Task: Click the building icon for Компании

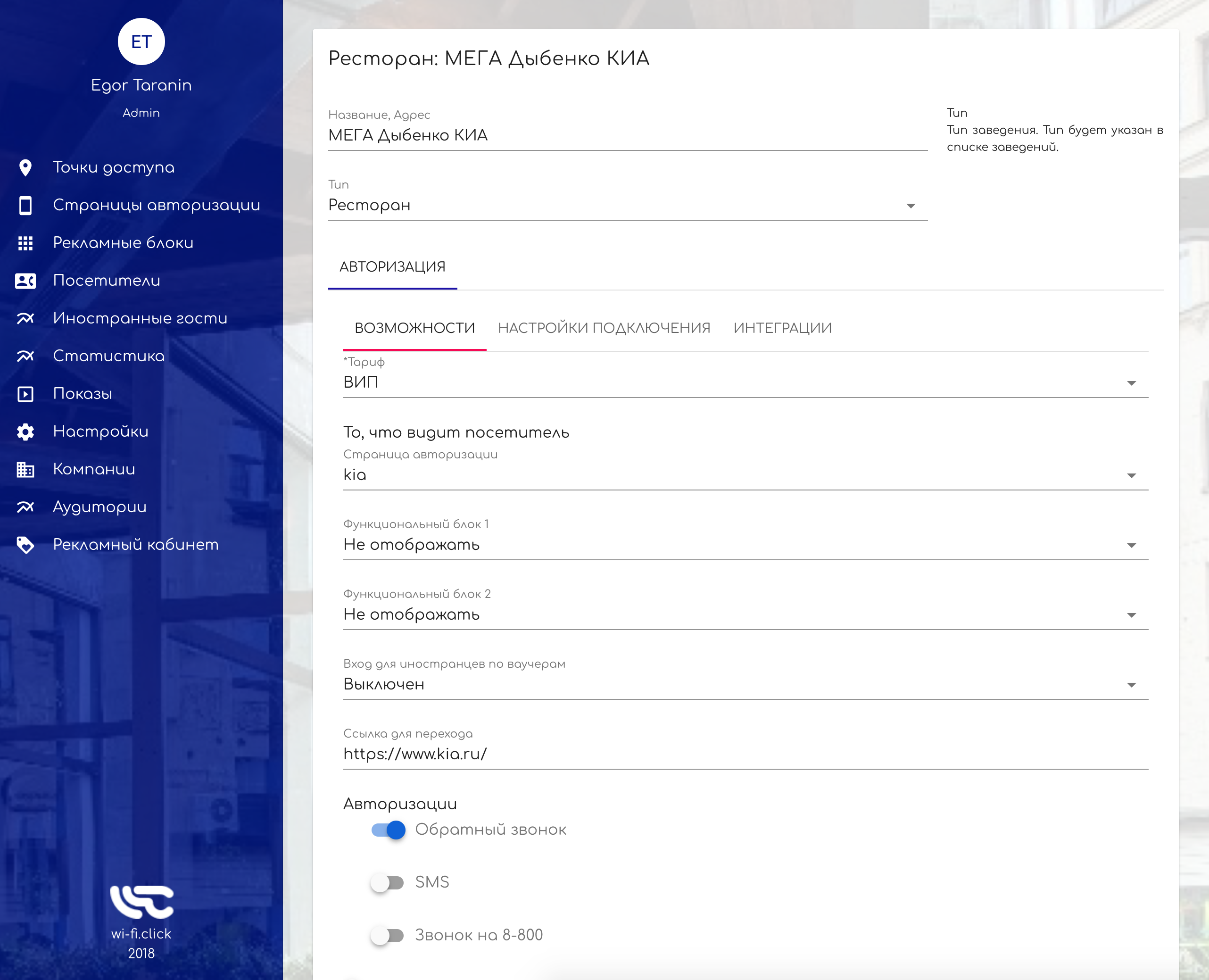Action: (x=25, y=470)
